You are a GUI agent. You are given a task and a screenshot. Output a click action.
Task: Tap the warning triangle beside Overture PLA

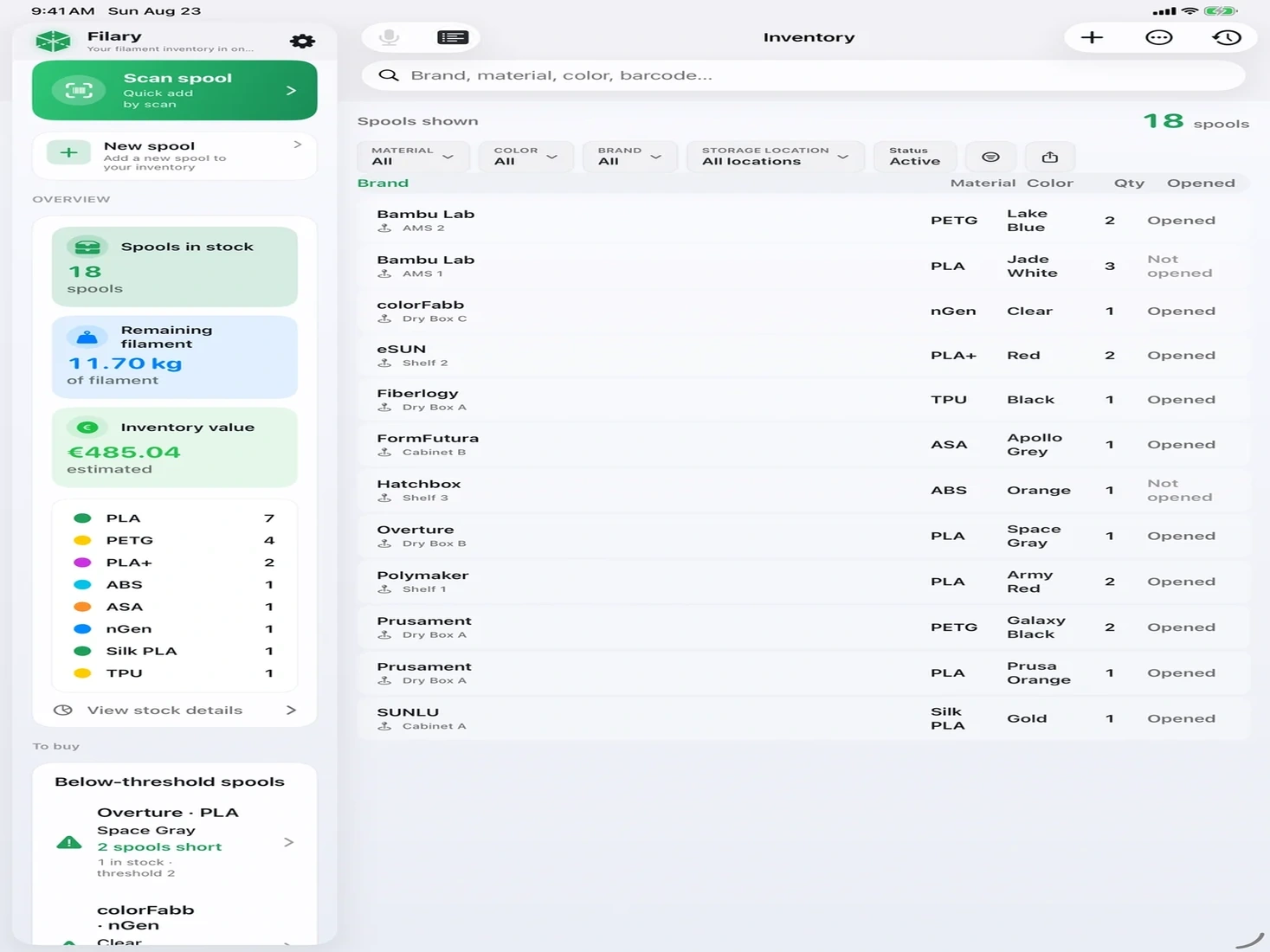69,842
